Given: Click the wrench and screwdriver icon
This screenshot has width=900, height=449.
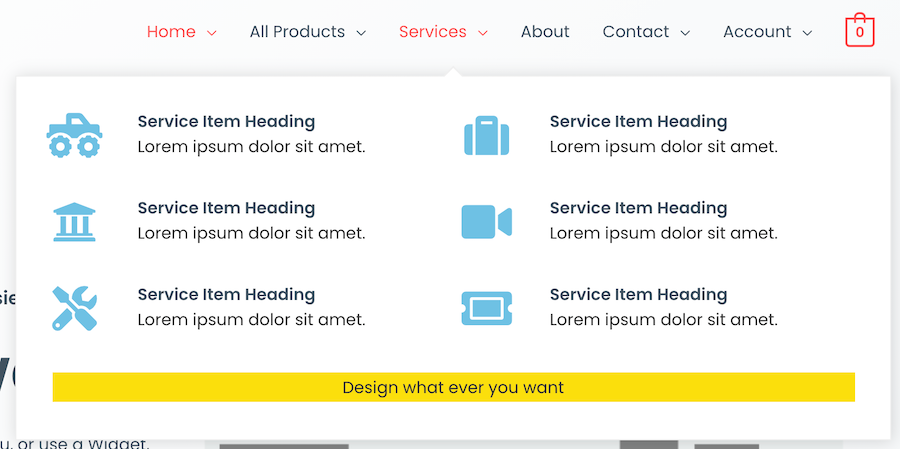Looking at the screenshot, I should click(x=75, y=307).
